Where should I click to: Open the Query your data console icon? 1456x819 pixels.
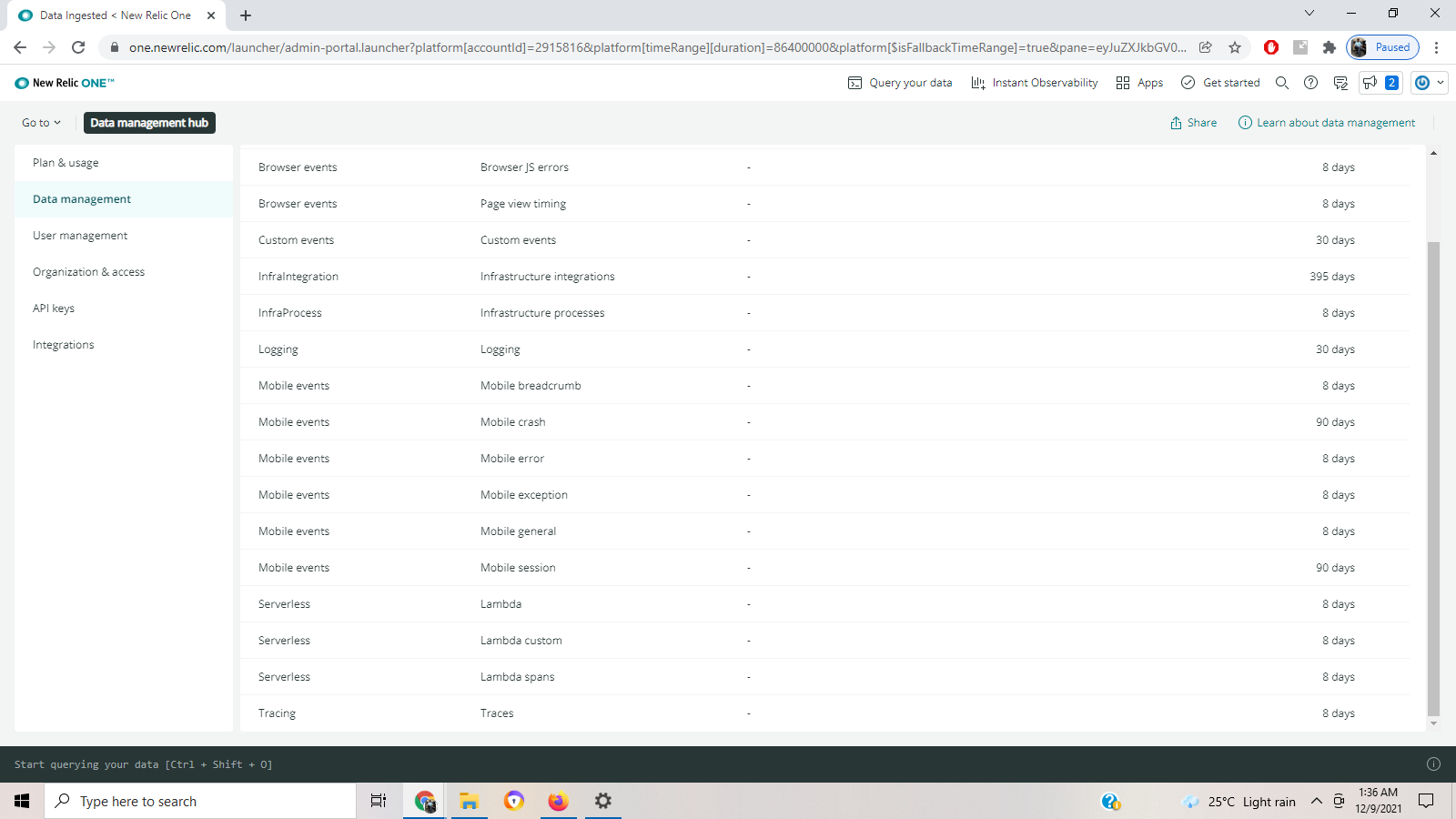point(854,82)
